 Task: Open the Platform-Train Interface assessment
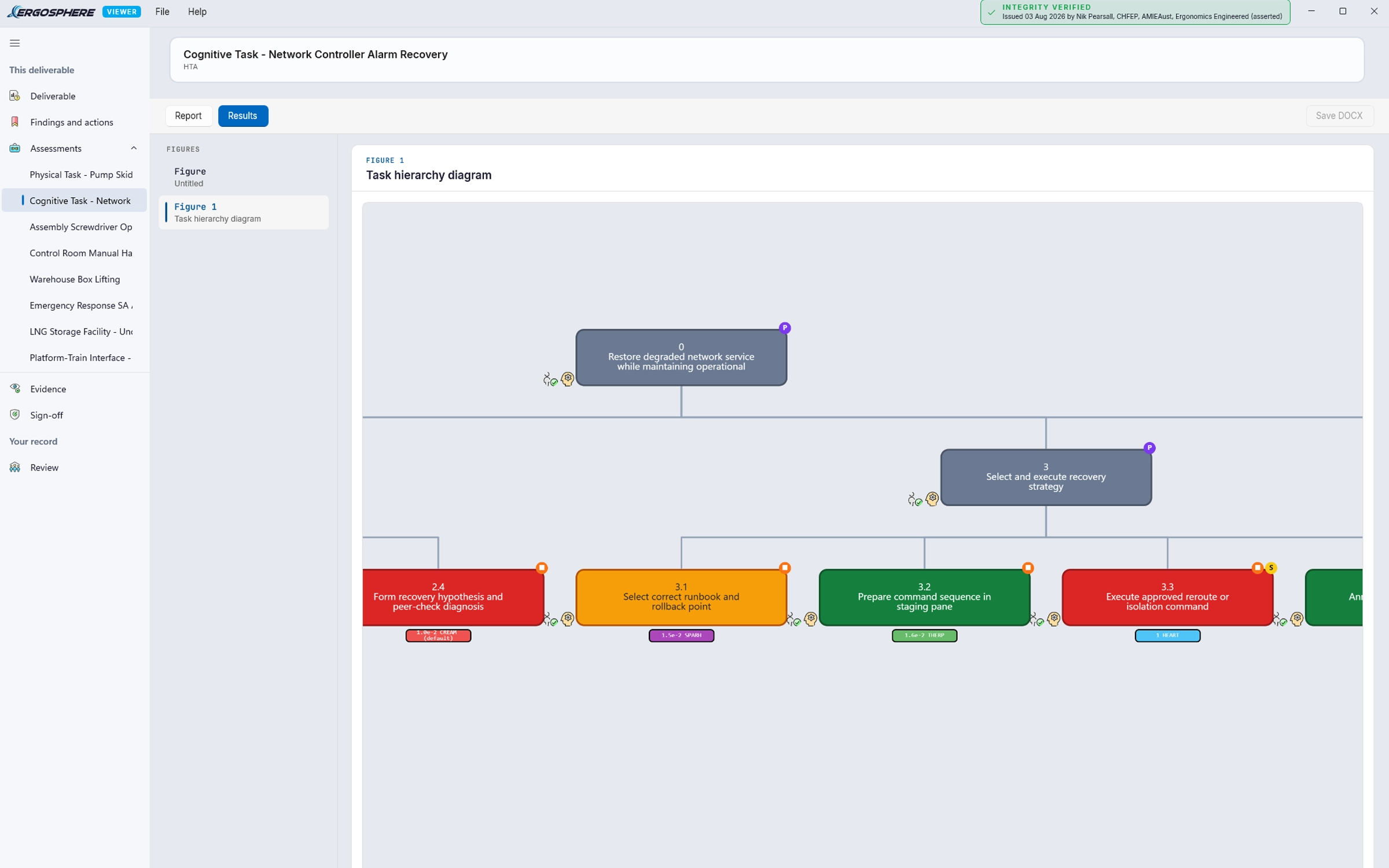(74, 358)
